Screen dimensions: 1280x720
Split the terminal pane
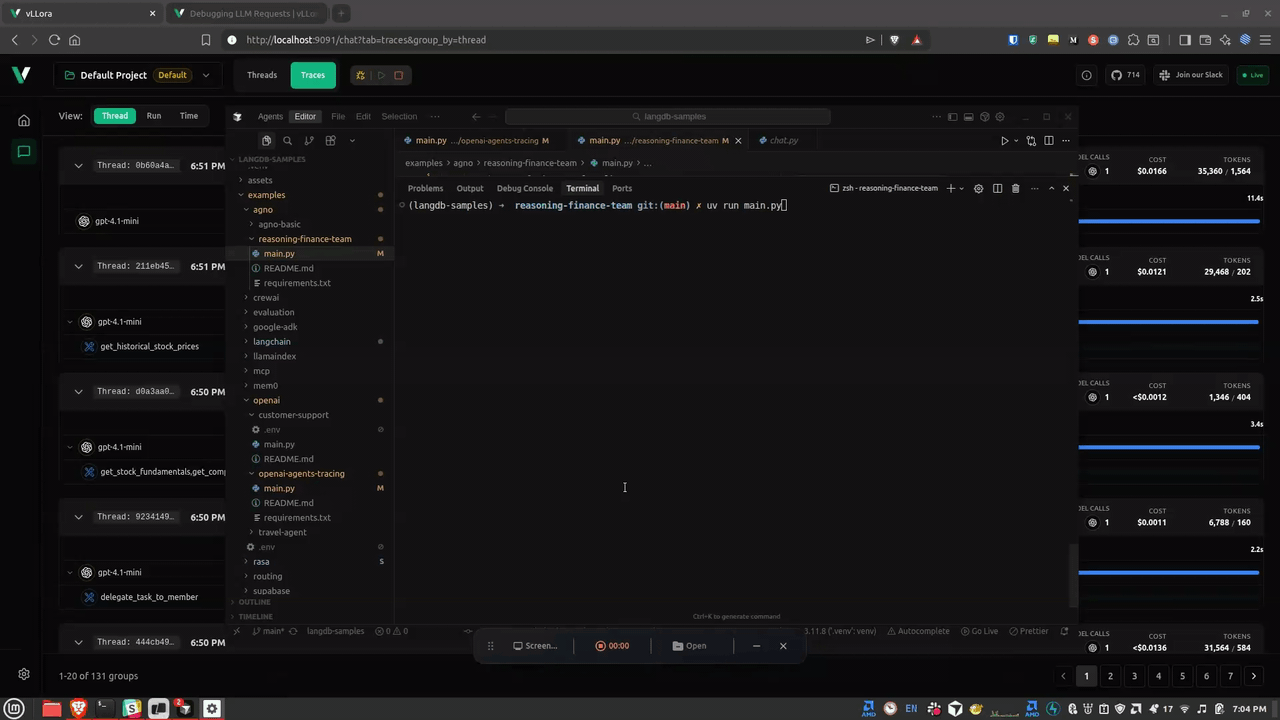[997, 188]
